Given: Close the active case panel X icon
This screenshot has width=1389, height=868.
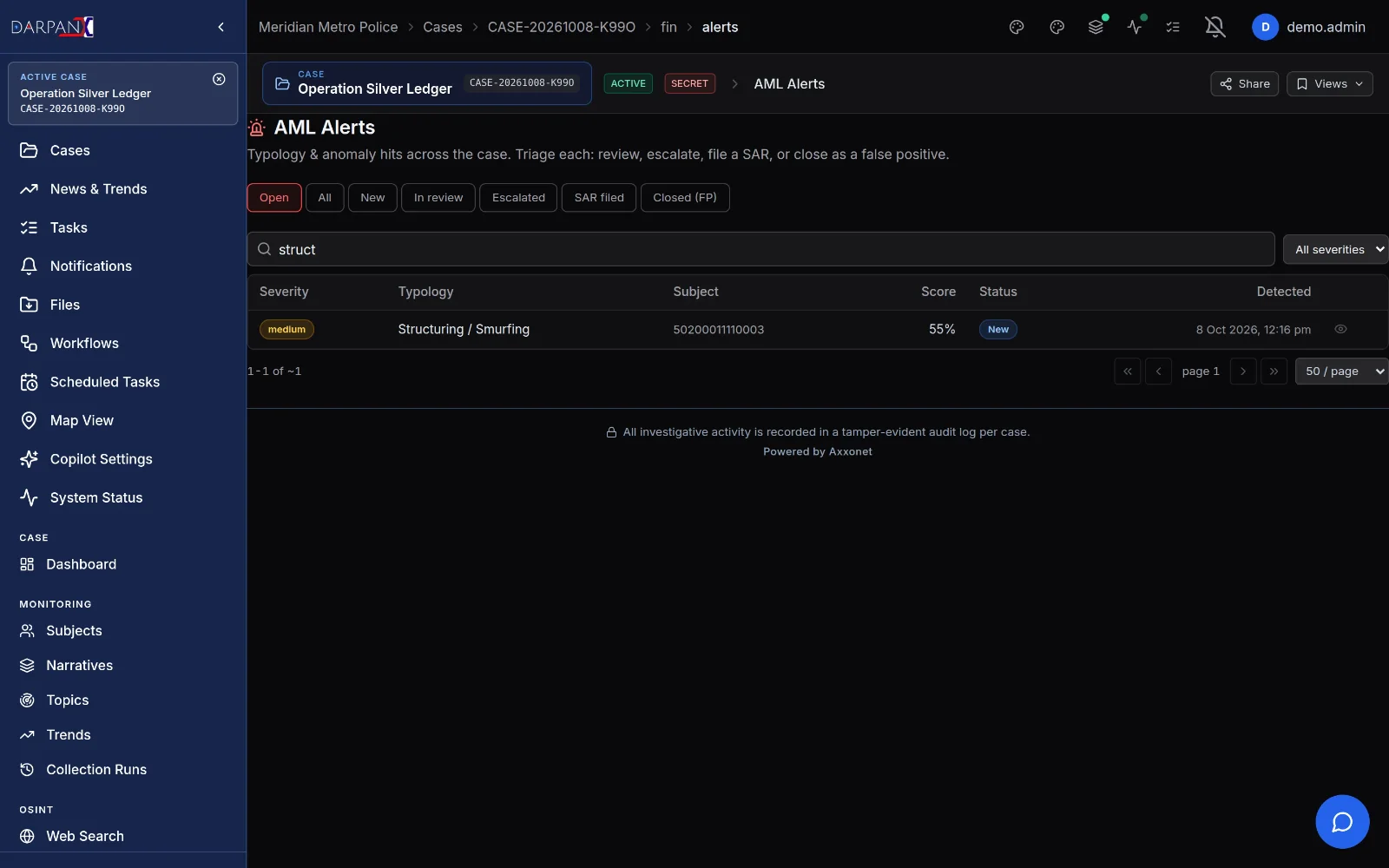Looking at the screenshot, I should pyautogui.click(x=219, y=79).
